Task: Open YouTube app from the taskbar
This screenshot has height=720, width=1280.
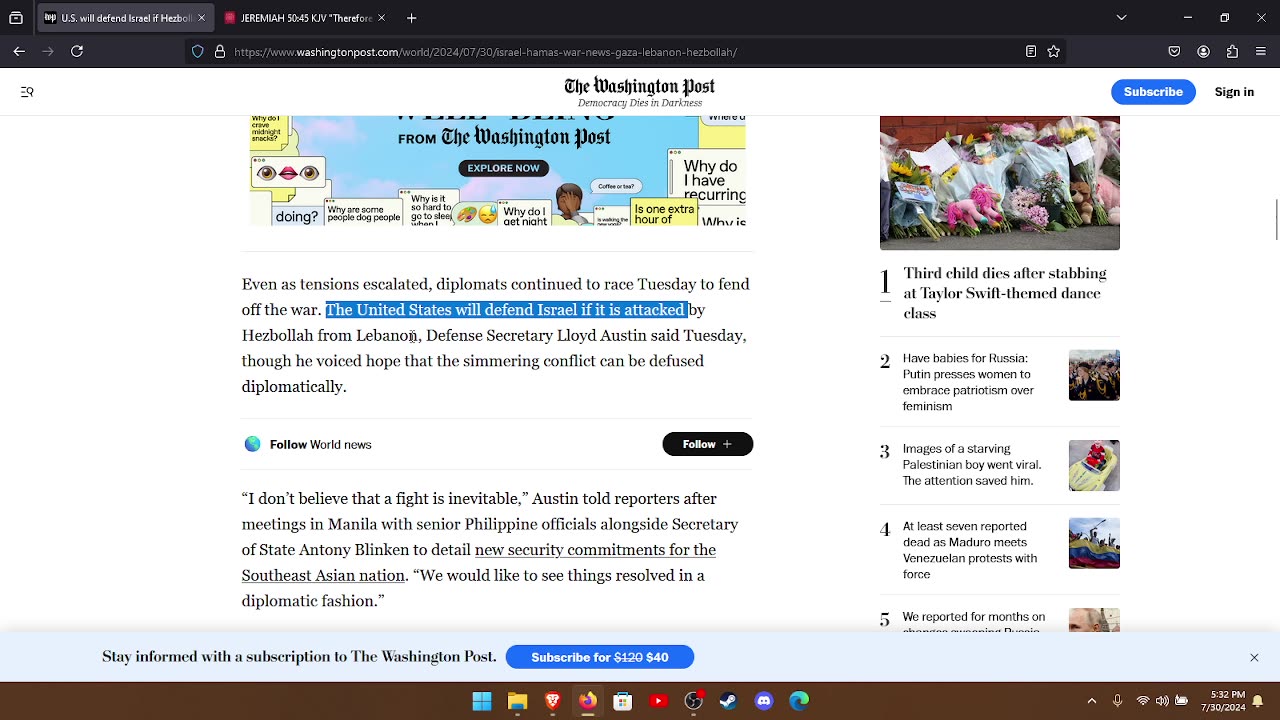Action: pos(658,701)
